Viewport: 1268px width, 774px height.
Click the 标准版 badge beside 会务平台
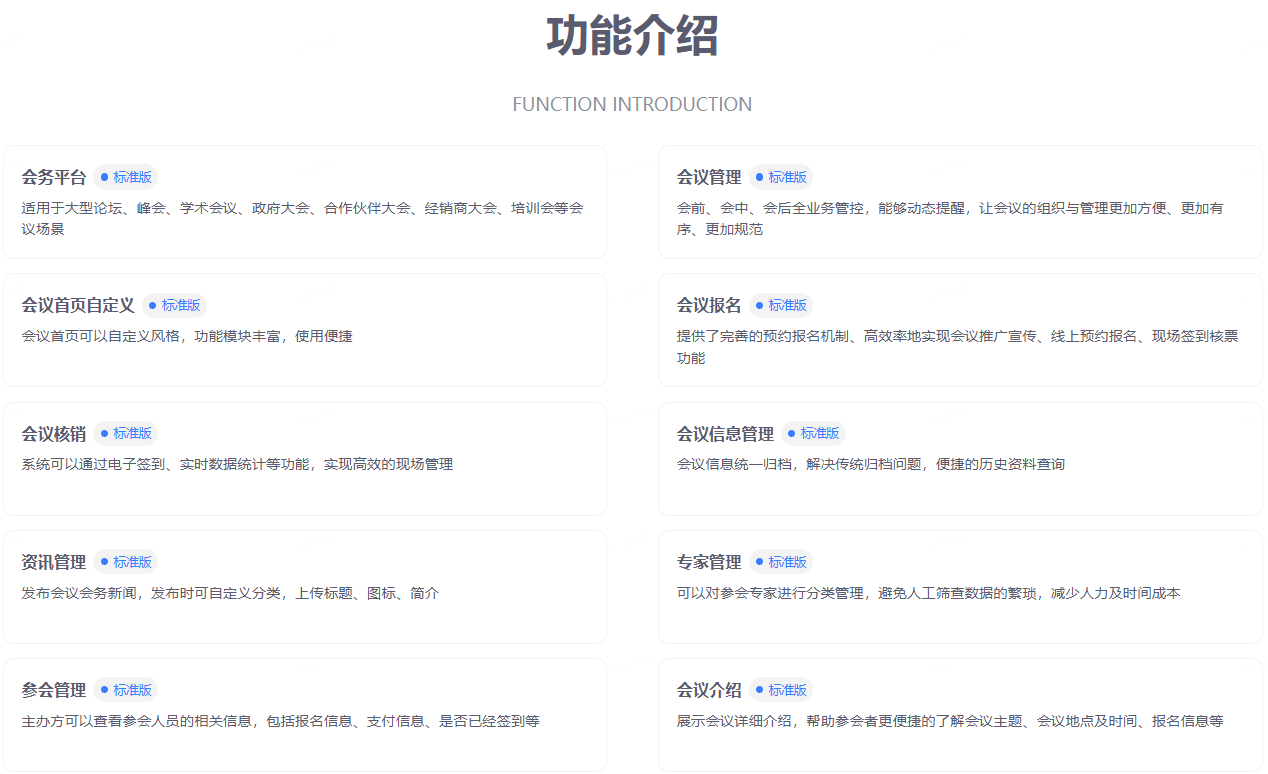[126, 177]
